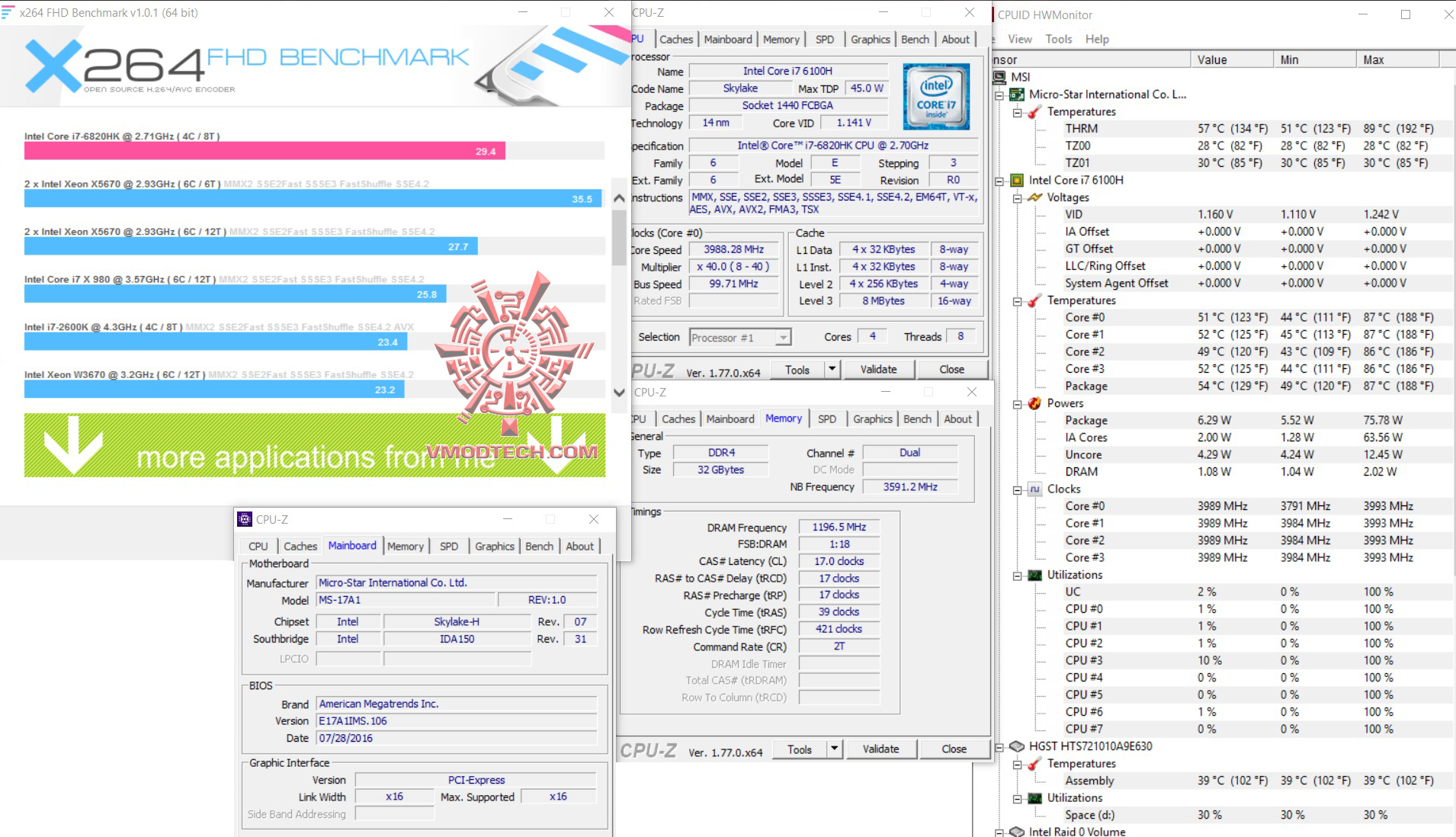Image resolution: width=1456 pixels, height=837 pixels.
Task: Collapse the Intel Core i7 6100H node in HWMonitor
Action: [999, 181]
